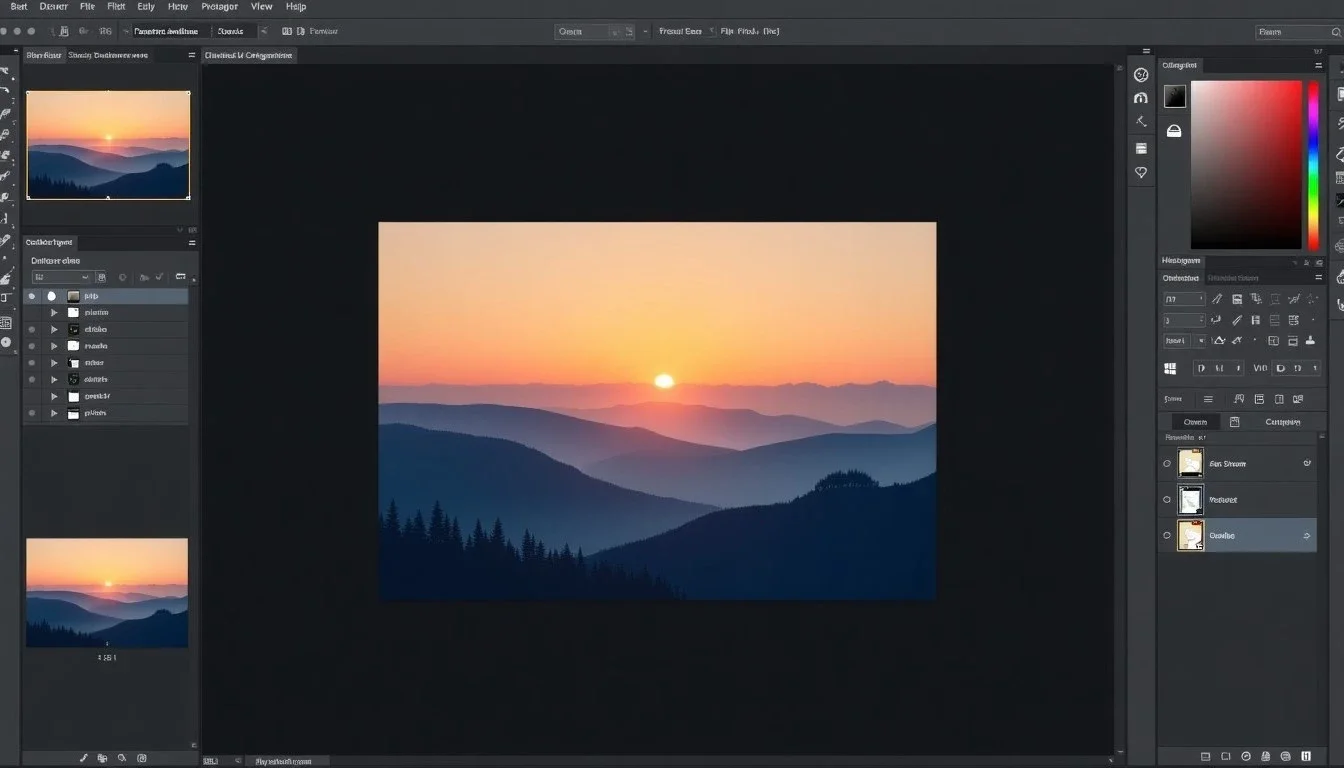The height and width of the screenshot is (768, 1344).
Task: Open the View menu
Action: pyautogui.click(x=261, y=6)
